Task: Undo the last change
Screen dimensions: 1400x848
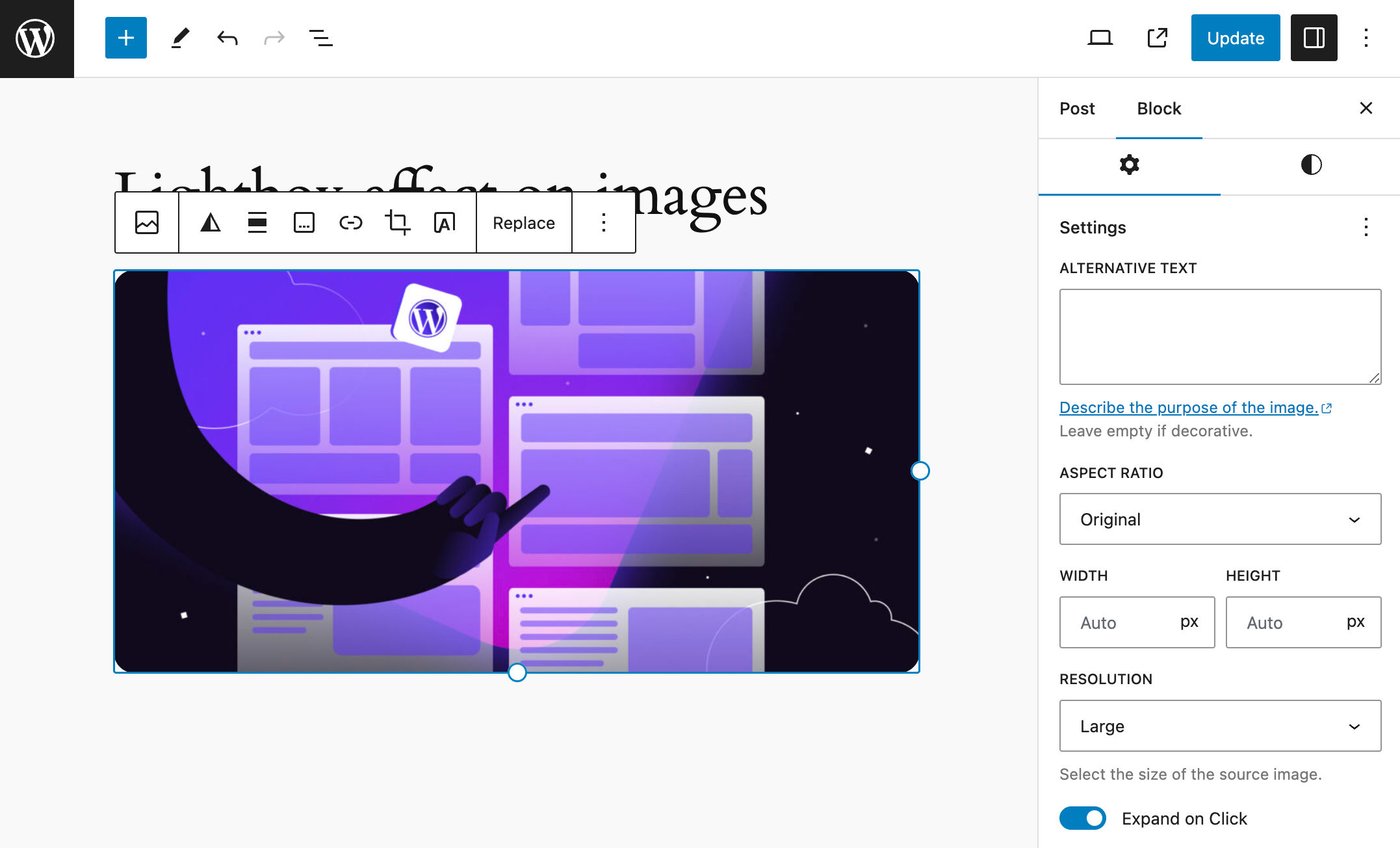Action: point(226,38)
